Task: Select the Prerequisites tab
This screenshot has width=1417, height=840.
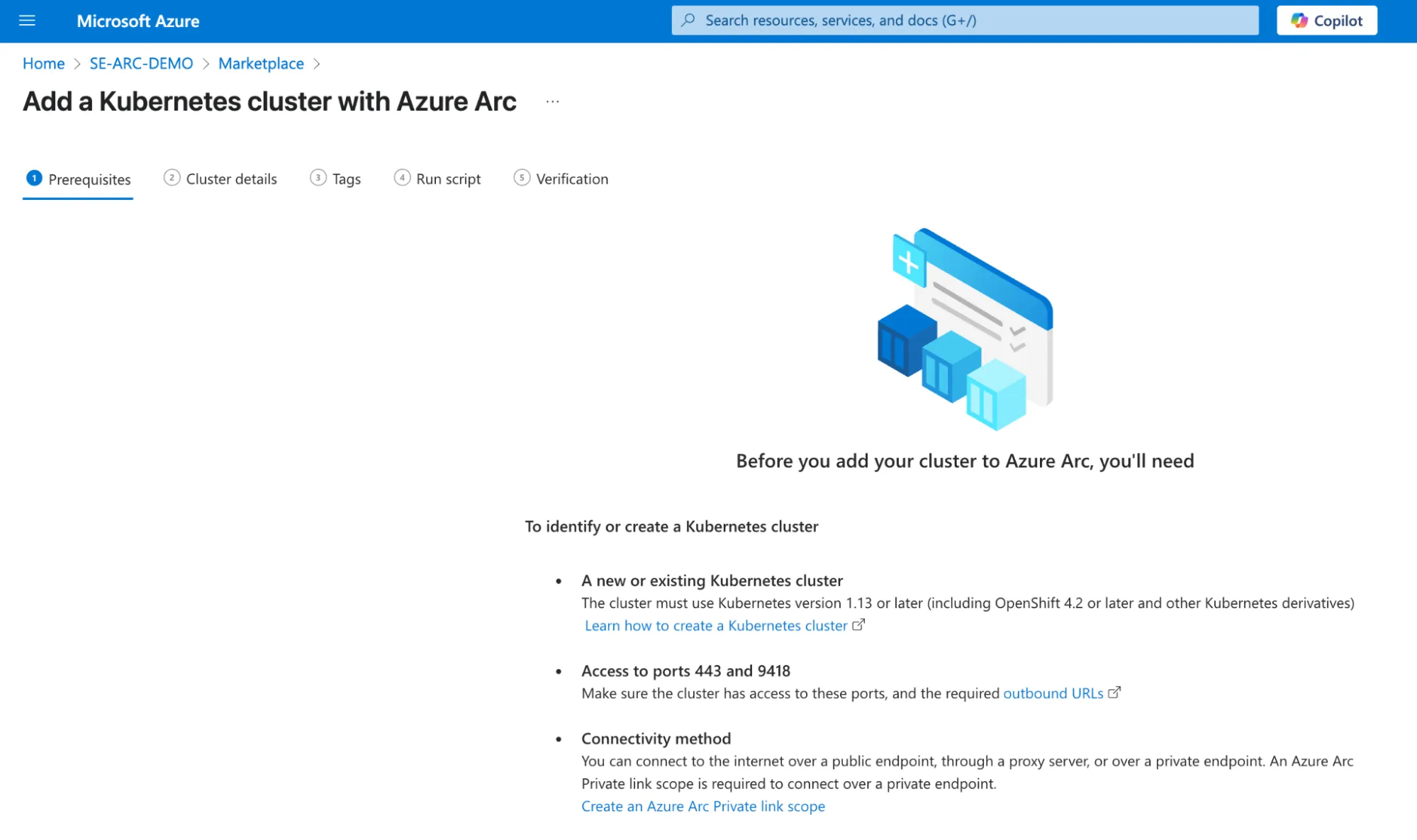Action: tap(78, 179)
